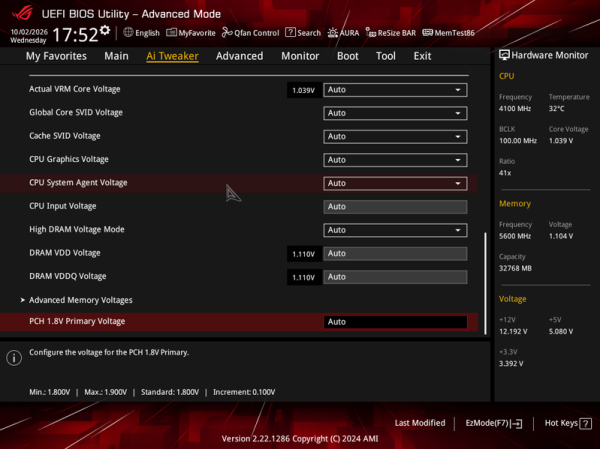Viewport: 600px width, 449px height.
Task: Click the globe language icon
Action: pyautogui.click(x=128, y=33)
